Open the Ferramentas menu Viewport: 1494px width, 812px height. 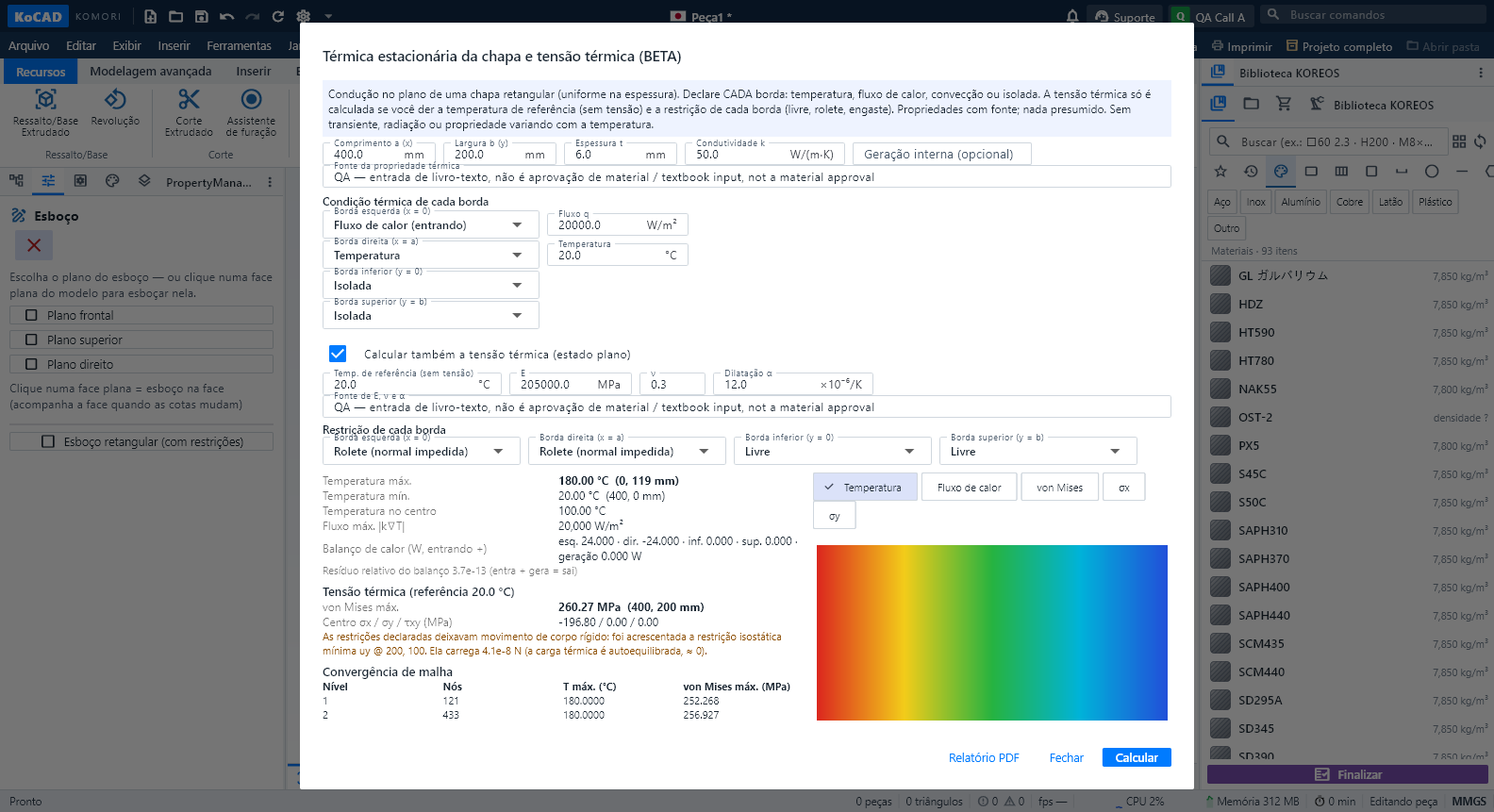tap(239, 46)
